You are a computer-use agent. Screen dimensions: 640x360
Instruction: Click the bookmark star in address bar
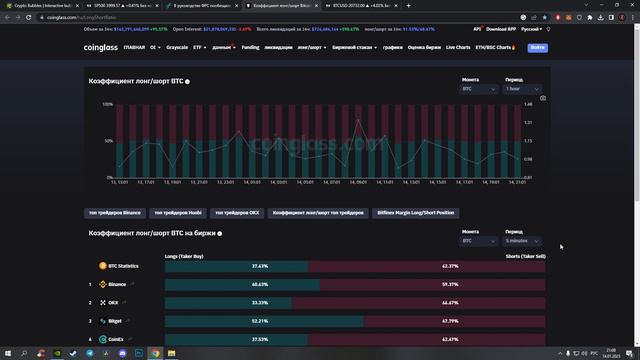[544, 18]
